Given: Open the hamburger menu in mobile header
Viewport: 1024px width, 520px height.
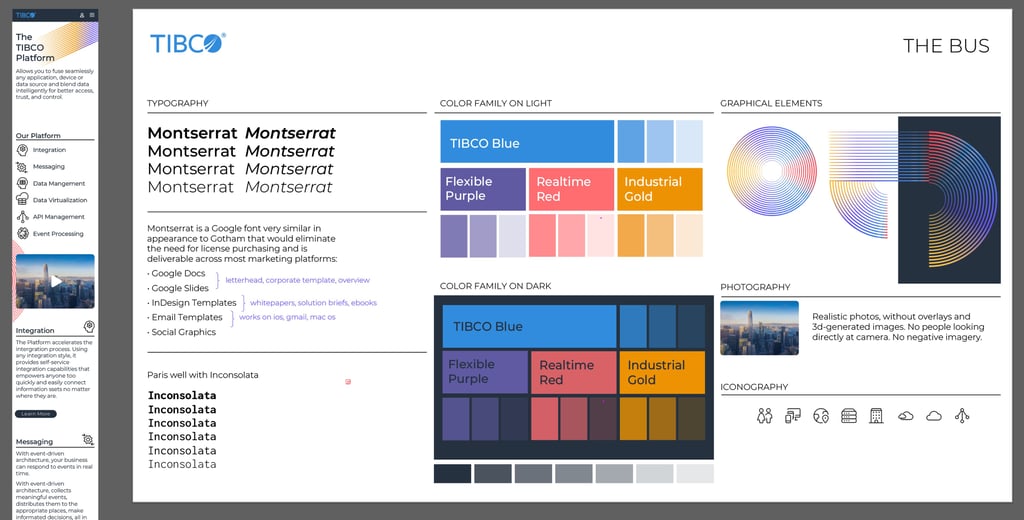Looking at the screenshot, I should (x=92, y=14).
